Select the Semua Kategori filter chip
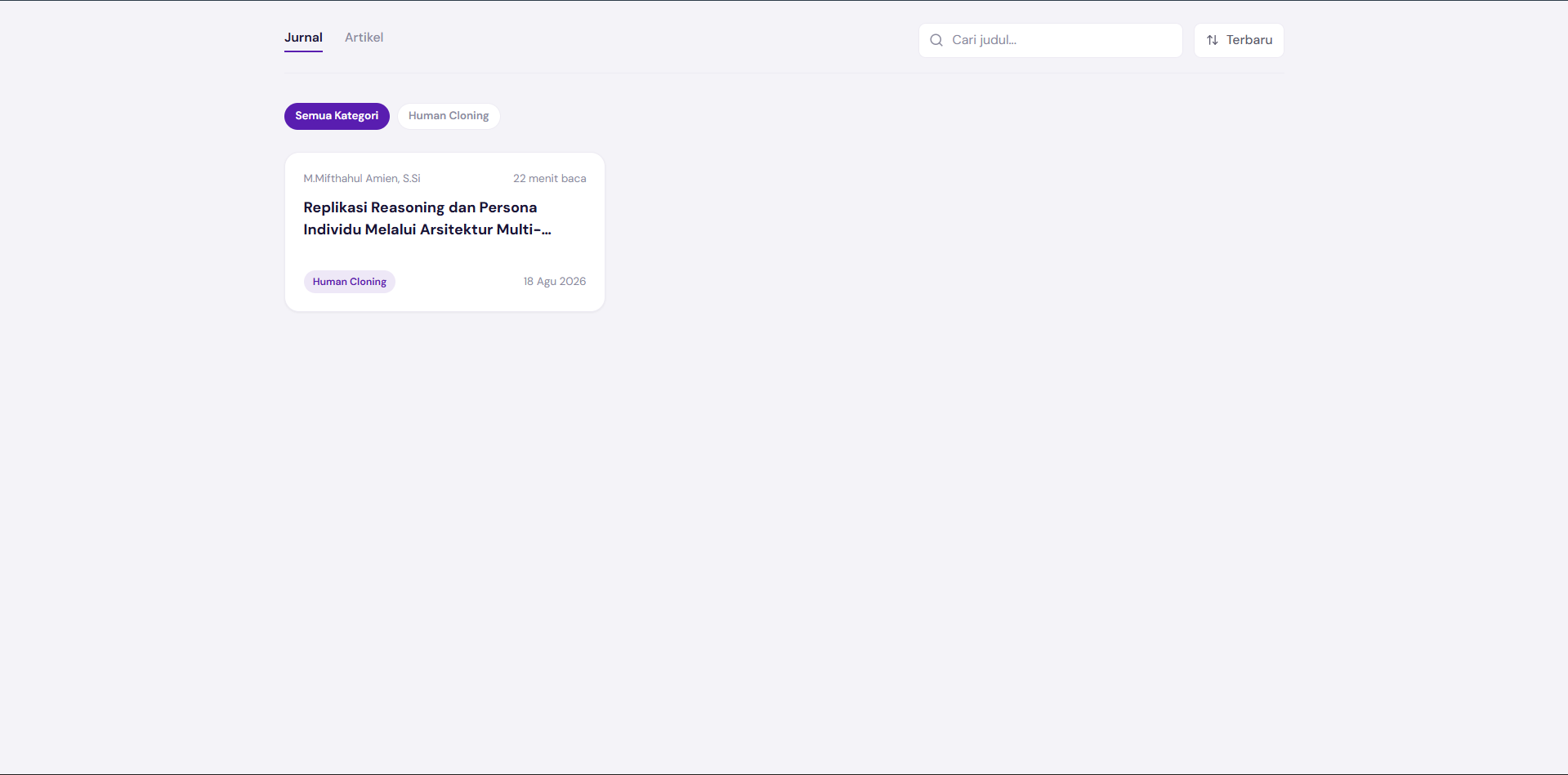 pyautogui.click(x=337, y=116)
